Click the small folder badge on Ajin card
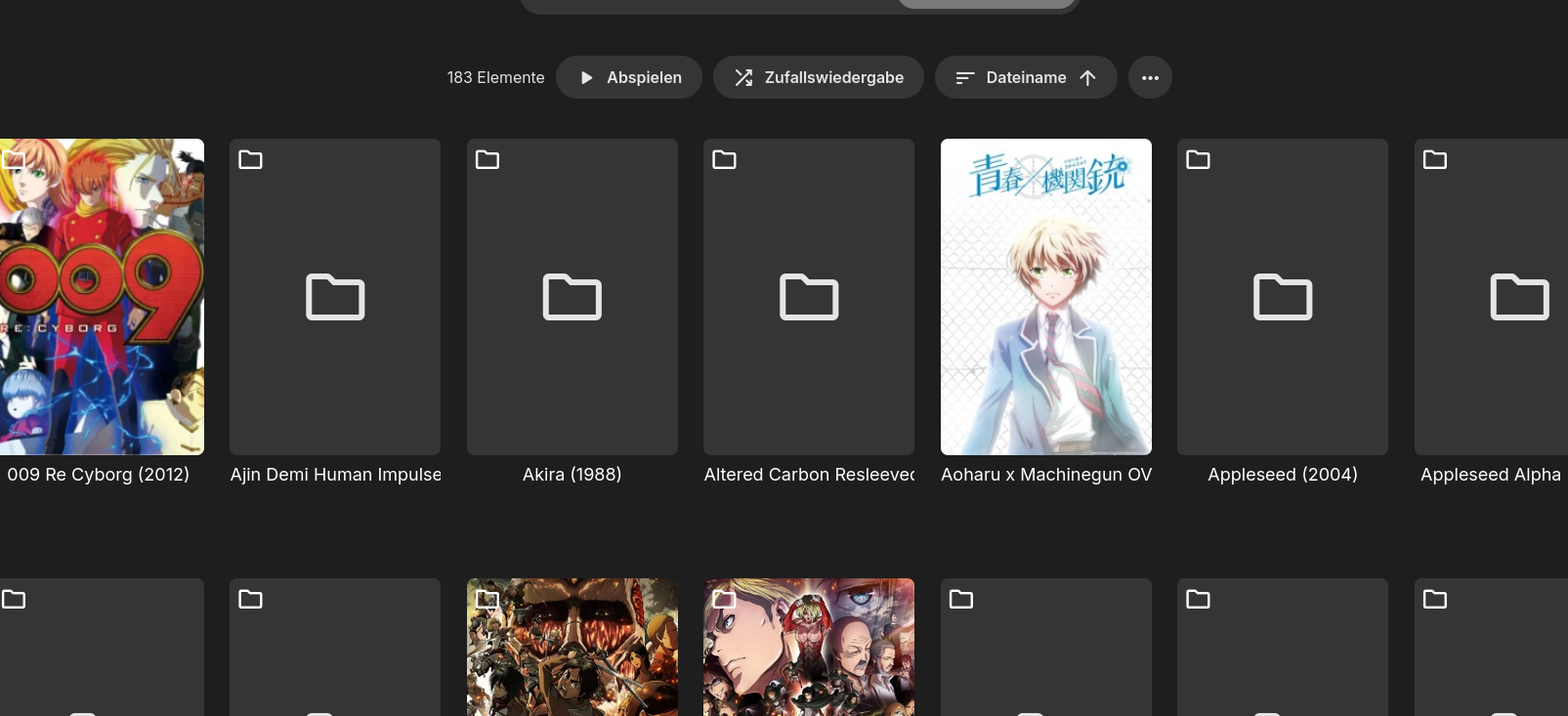 pyautogui.click(x=251, y=159)
